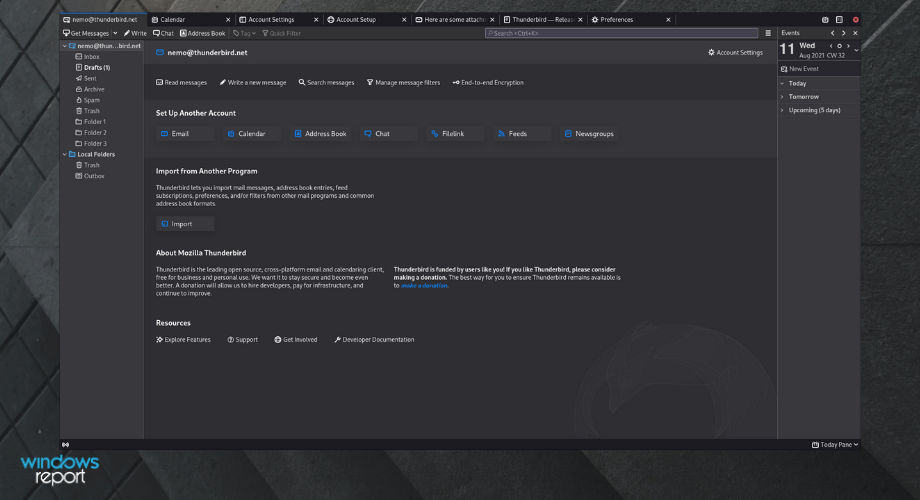The height and width of the screenshot is (500, 920).
Task: Expand the Tomorrow events section
Action: (782, 97)
